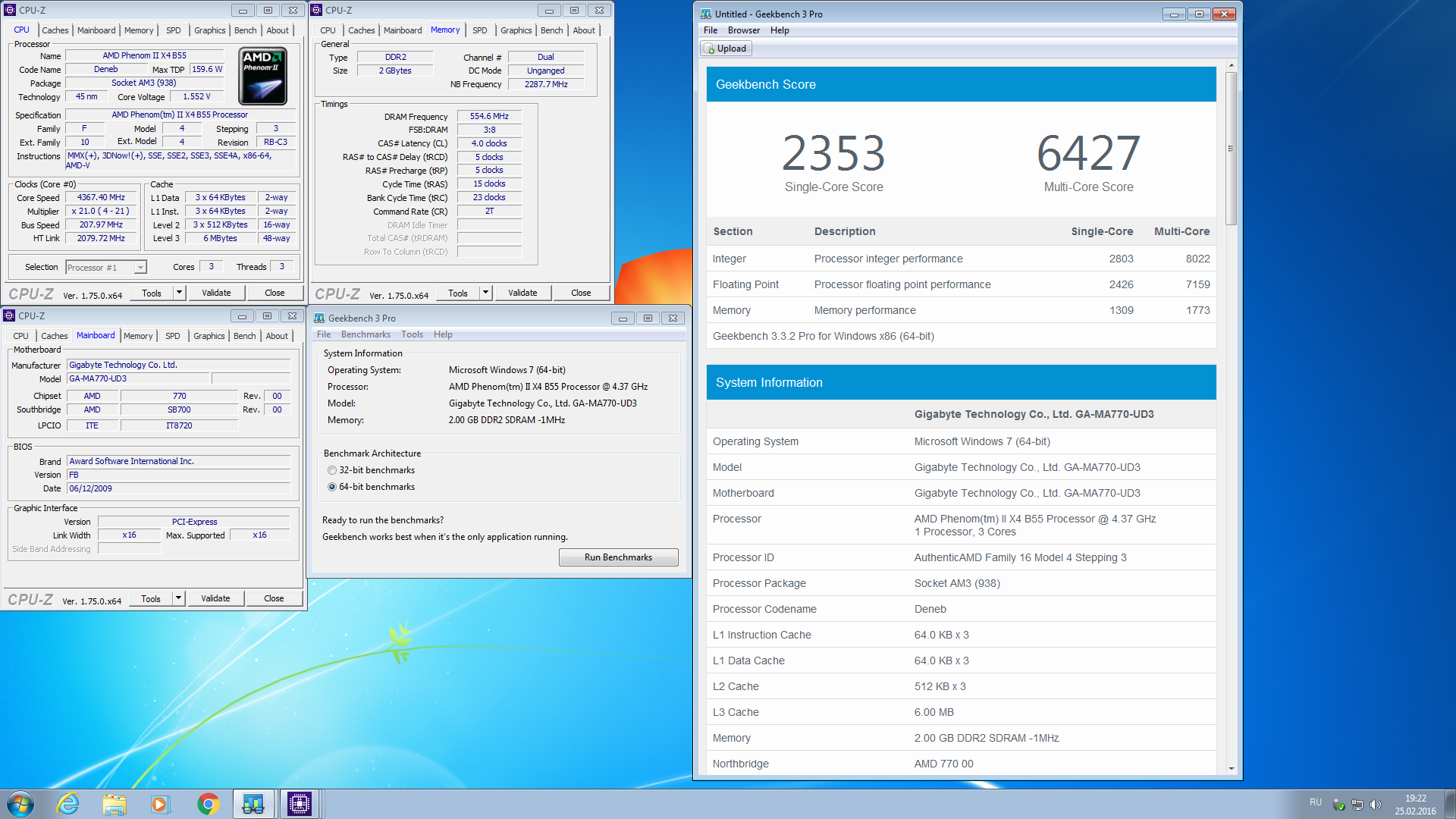Click the BIOS Date 06/12/2009 field
Image resolution: width=1456 pixels, height=819 pixels.
178,488
